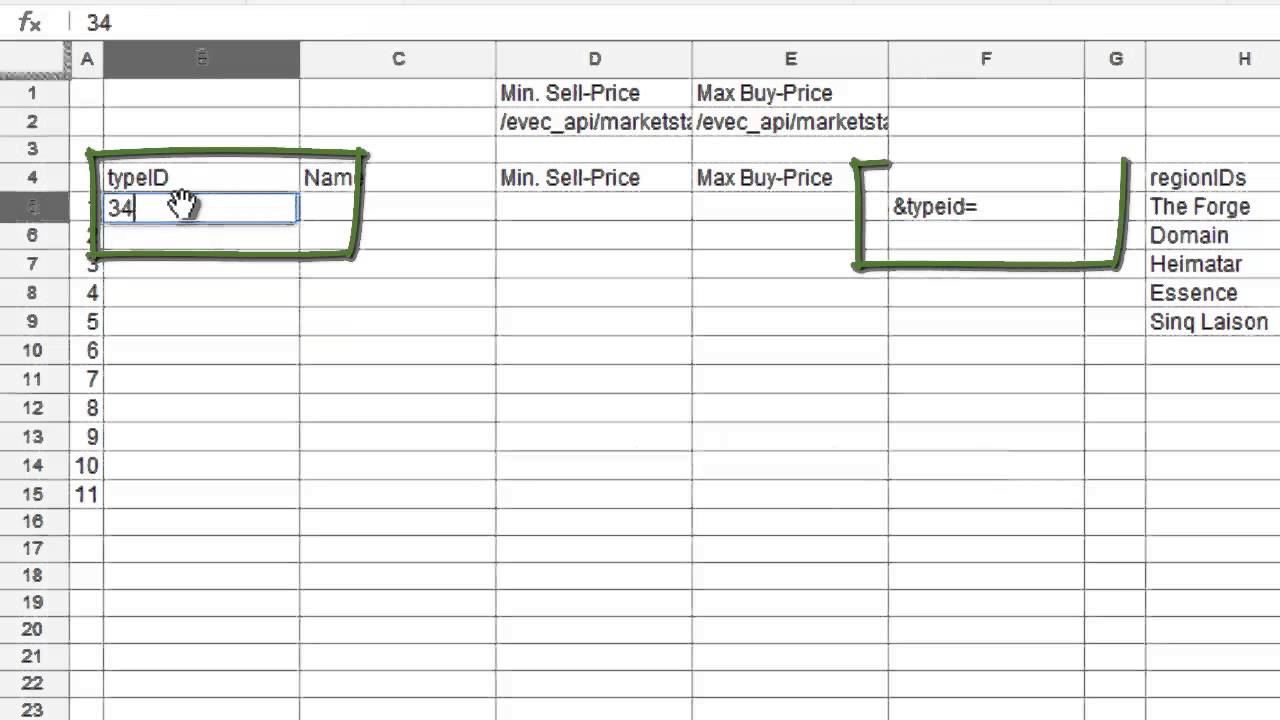
Task: Select the &typeid= cell
Action: pyautogui.click(x=985, y=207)
